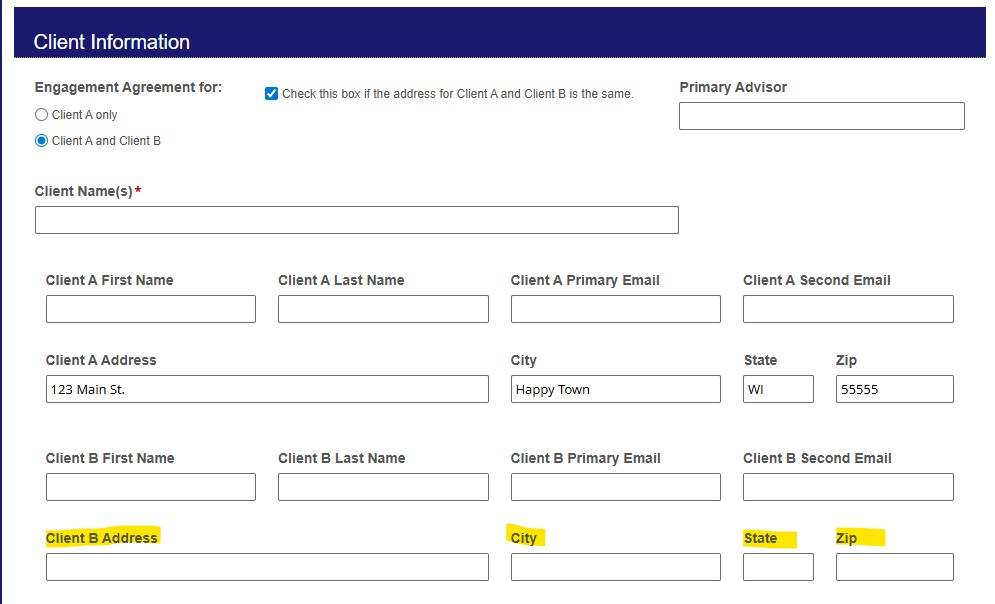Click the "123 Main St." address field
The image size is (995, 604).
point(267,389)
